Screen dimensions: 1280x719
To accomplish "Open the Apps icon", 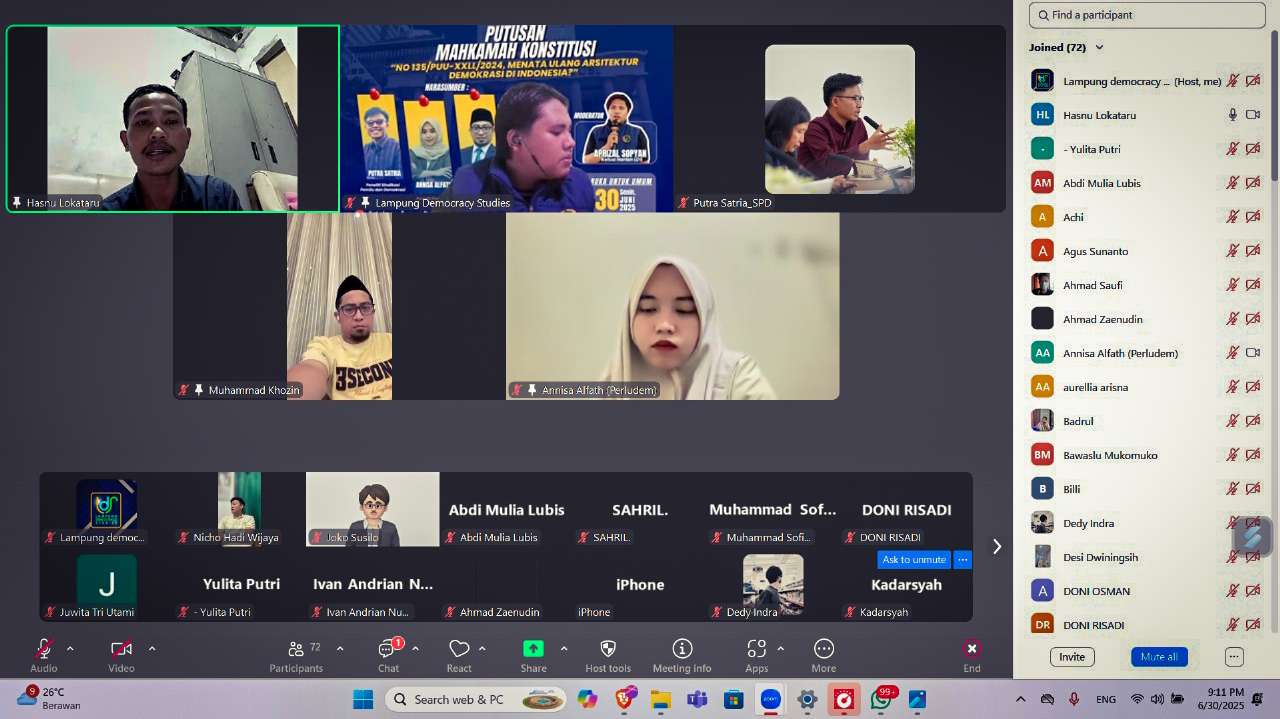I will (x=757, y=649).
